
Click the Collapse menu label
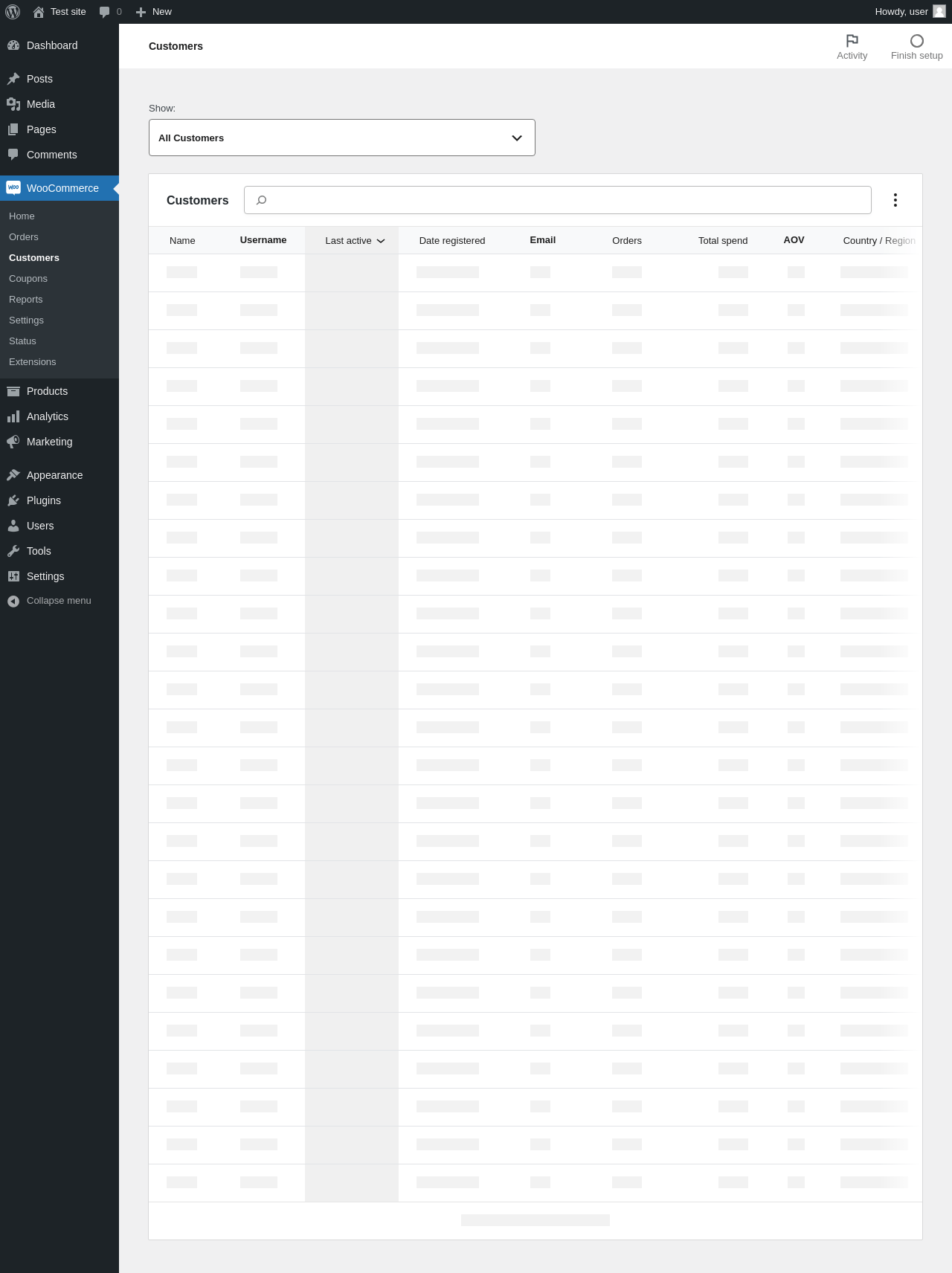point(59,601)
